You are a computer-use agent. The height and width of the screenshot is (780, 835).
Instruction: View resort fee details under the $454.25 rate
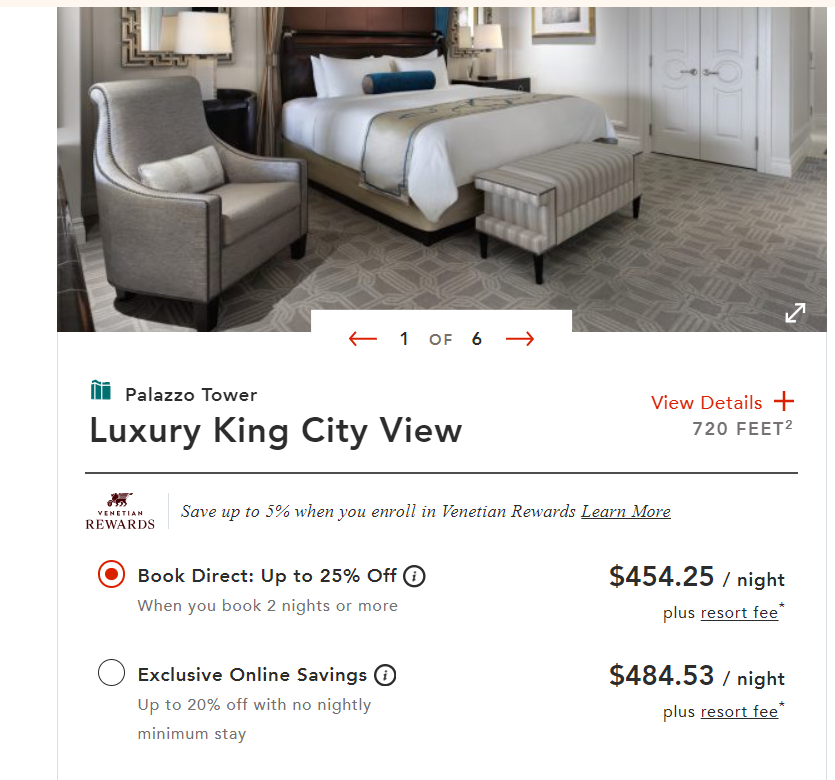[740, 612]
